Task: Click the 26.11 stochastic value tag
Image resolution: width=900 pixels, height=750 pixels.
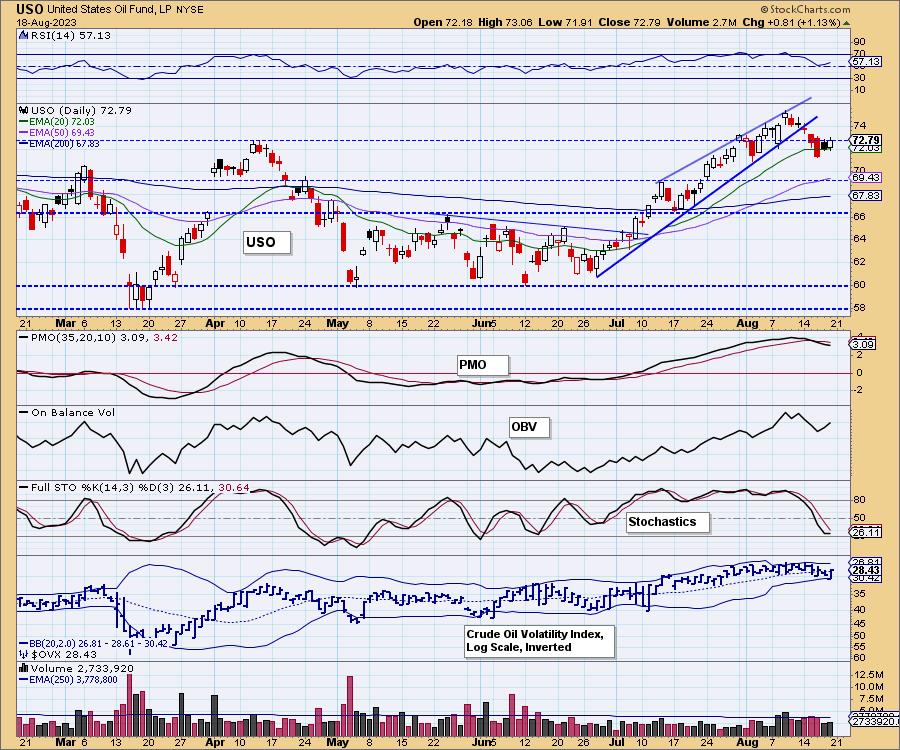Action: 865,533
